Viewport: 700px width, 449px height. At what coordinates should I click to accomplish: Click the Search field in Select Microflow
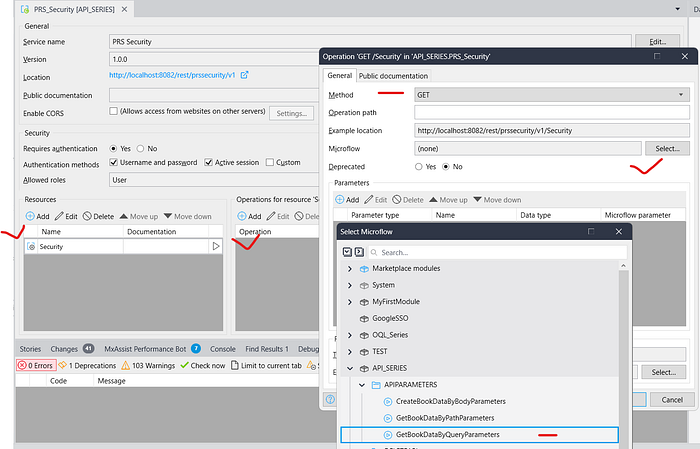click(x=490, y=252)
